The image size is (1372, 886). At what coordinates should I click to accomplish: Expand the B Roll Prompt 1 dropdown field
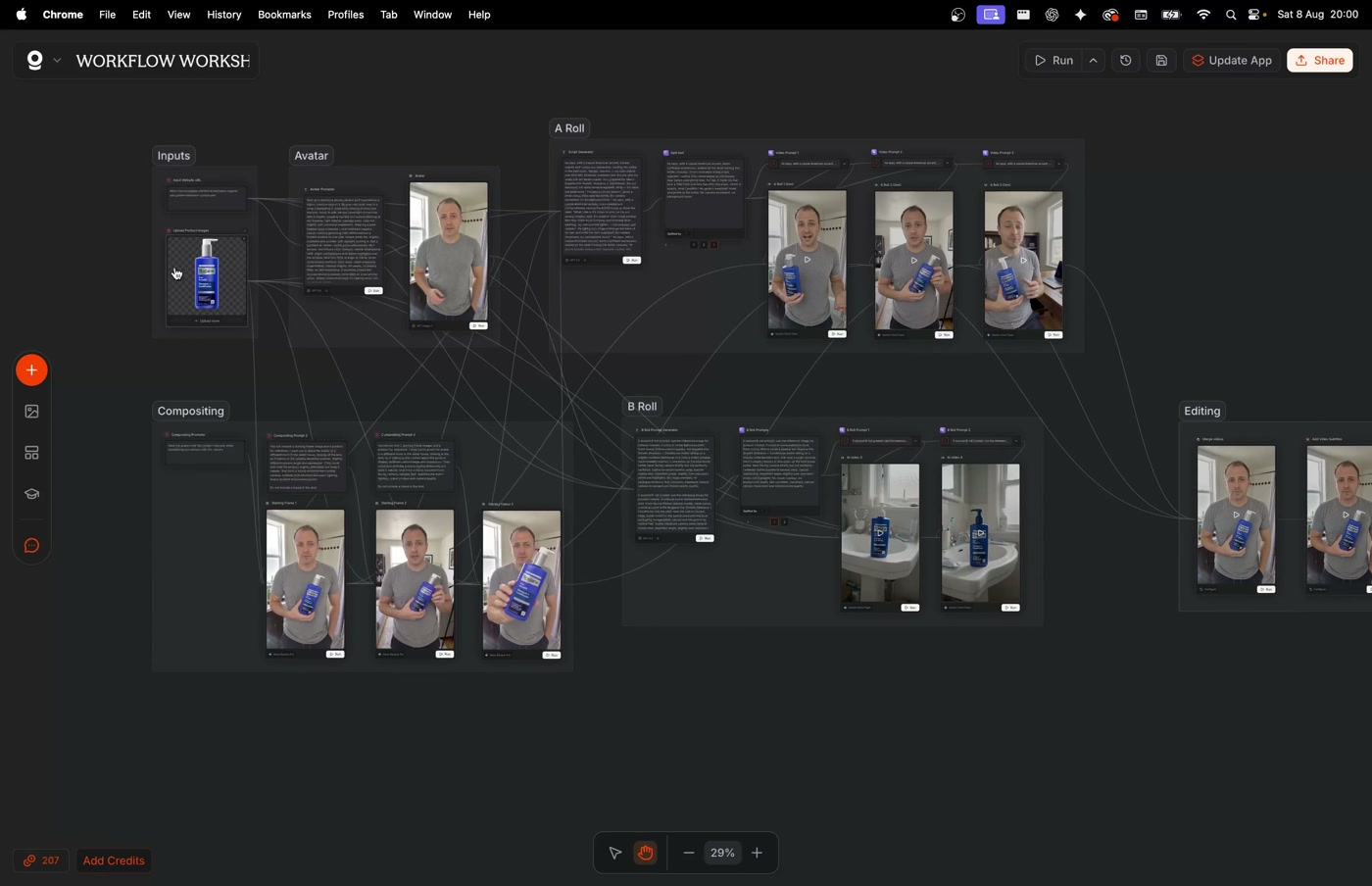(881, 441)
